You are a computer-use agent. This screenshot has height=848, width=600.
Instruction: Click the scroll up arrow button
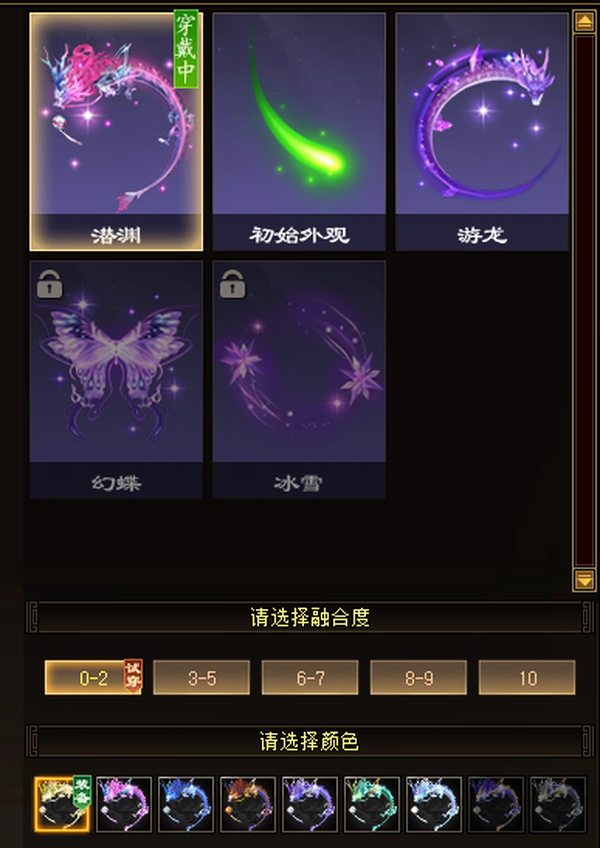[x=585, y=22]
